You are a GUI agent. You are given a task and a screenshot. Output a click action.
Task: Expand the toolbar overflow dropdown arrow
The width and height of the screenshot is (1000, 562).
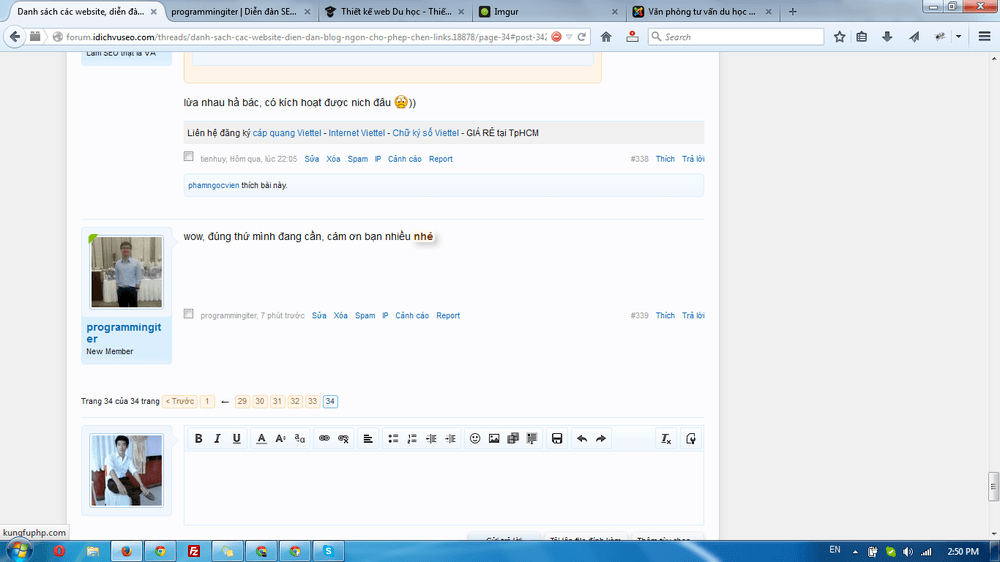pyautogui.click(x=959, y=37)
